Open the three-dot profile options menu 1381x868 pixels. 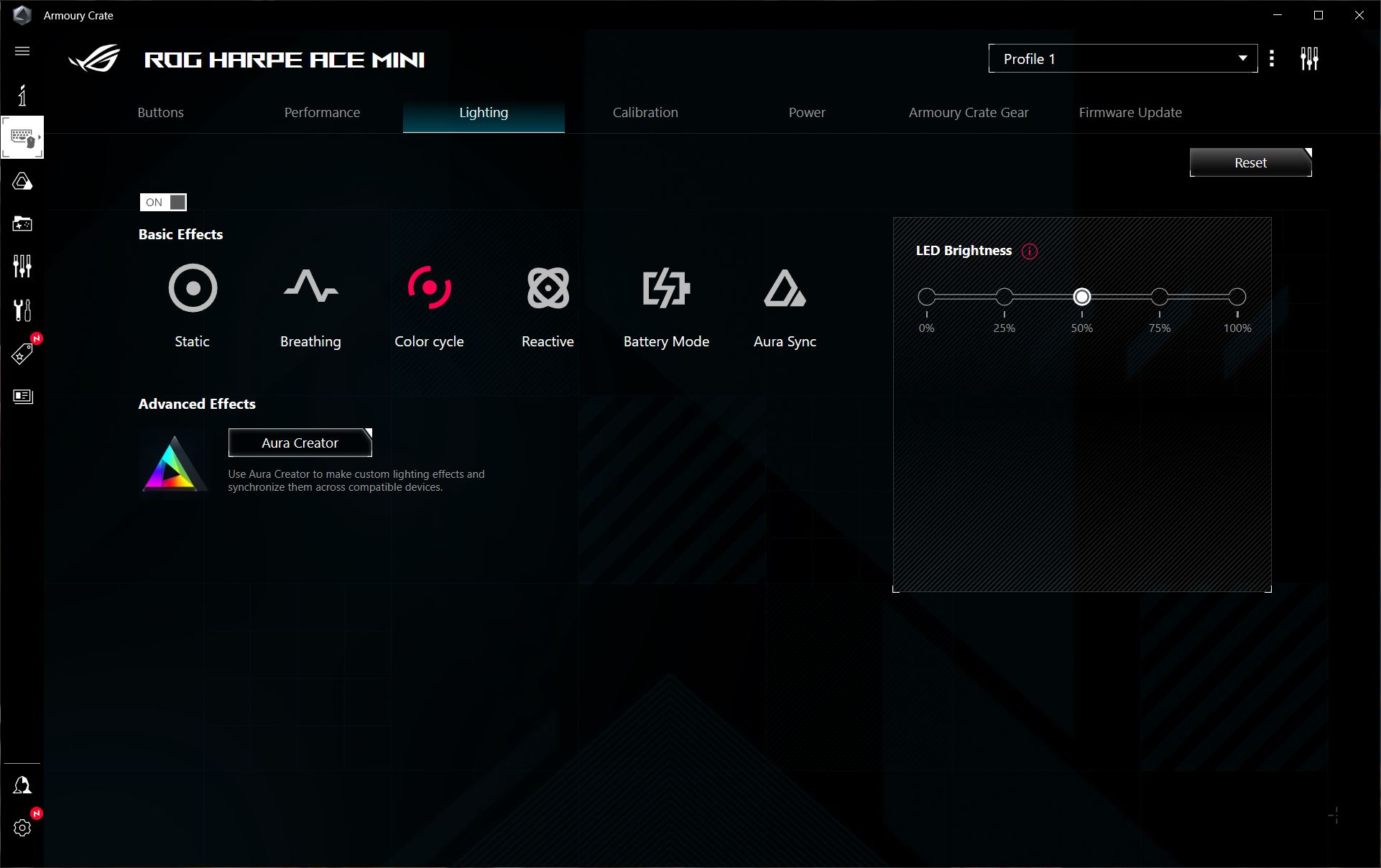coord(1272,58)
